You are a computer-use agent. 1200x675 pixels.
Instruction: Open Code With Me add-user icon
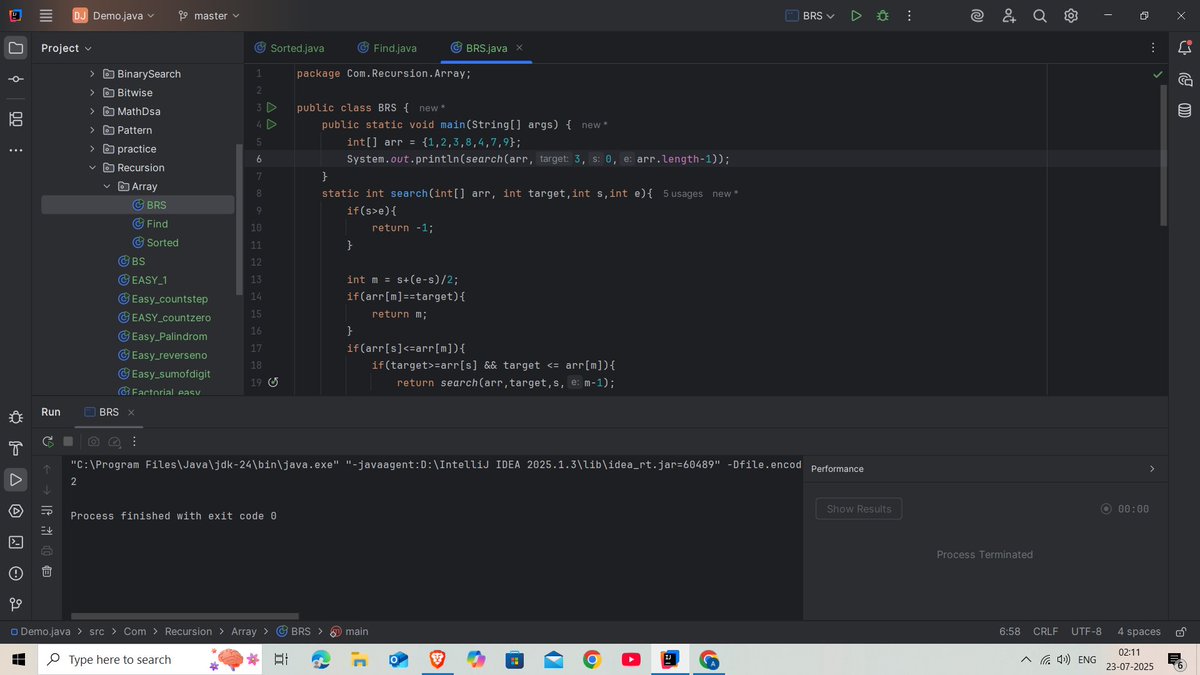(x=1009, y=15)
